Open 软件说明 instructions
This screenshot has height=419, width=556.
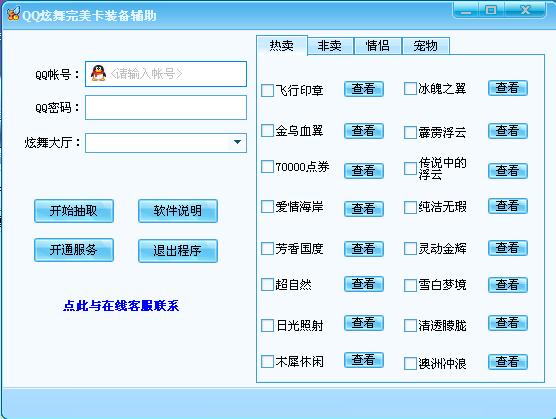(x=178, y=211)
